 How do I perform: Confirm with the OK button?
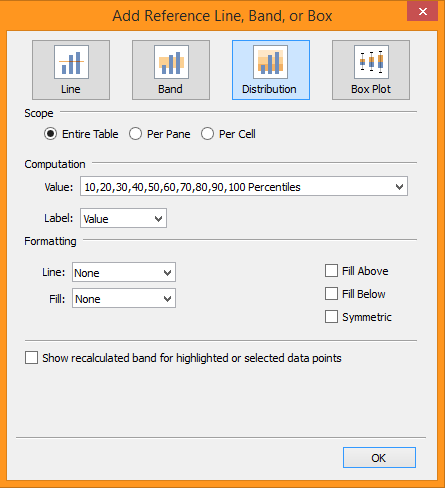pos(379,458)
